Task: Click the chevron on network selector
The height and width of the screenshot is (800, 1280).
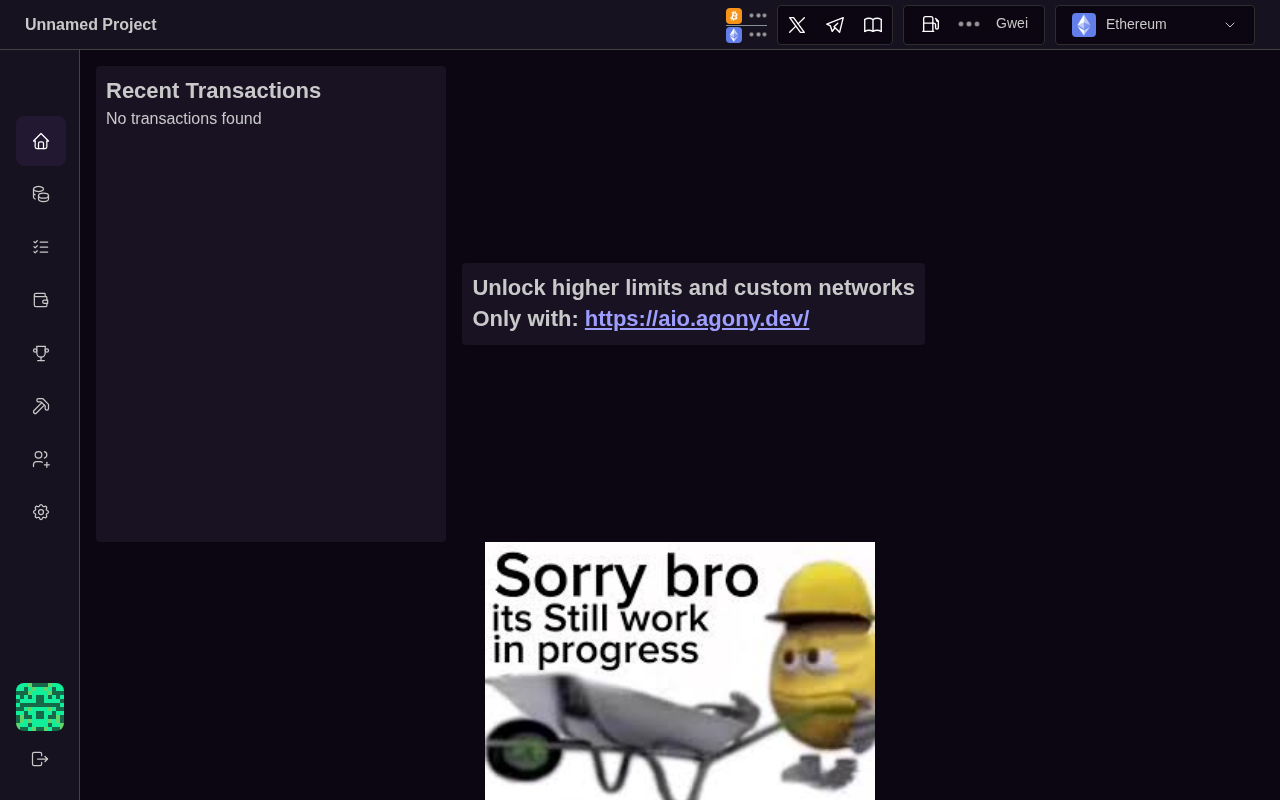Action: [1230, 25]
